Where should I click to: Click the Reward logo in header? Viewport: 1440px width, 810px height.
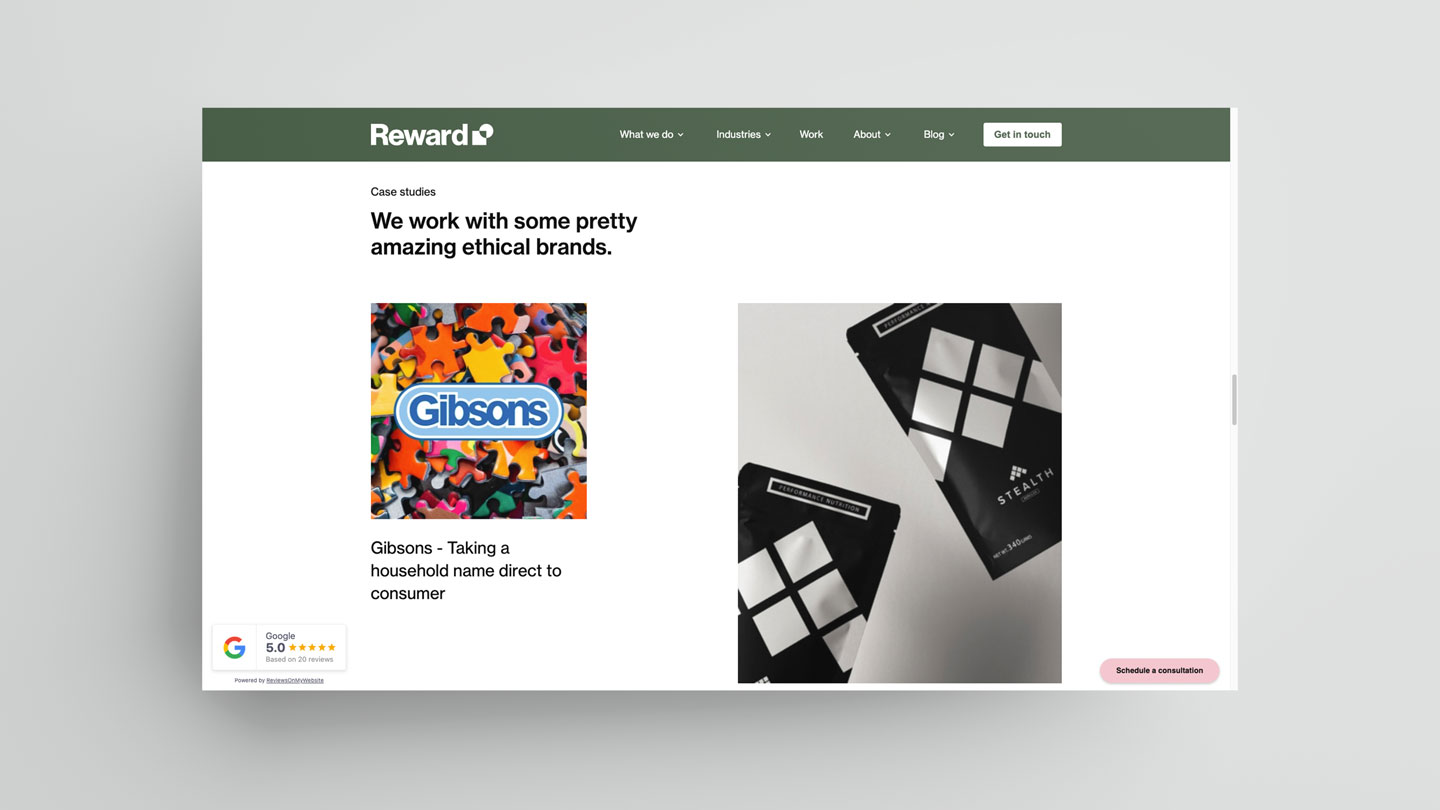click(431, 134)
